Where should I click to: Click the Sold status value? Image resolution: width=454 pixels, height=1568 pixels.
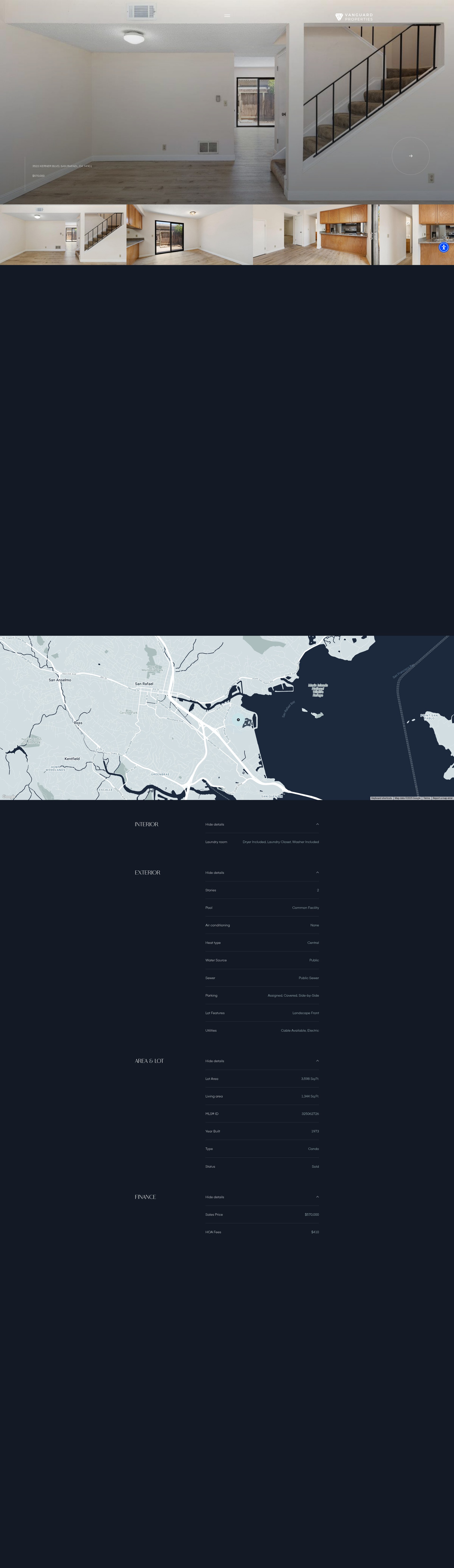[315, 1166]
